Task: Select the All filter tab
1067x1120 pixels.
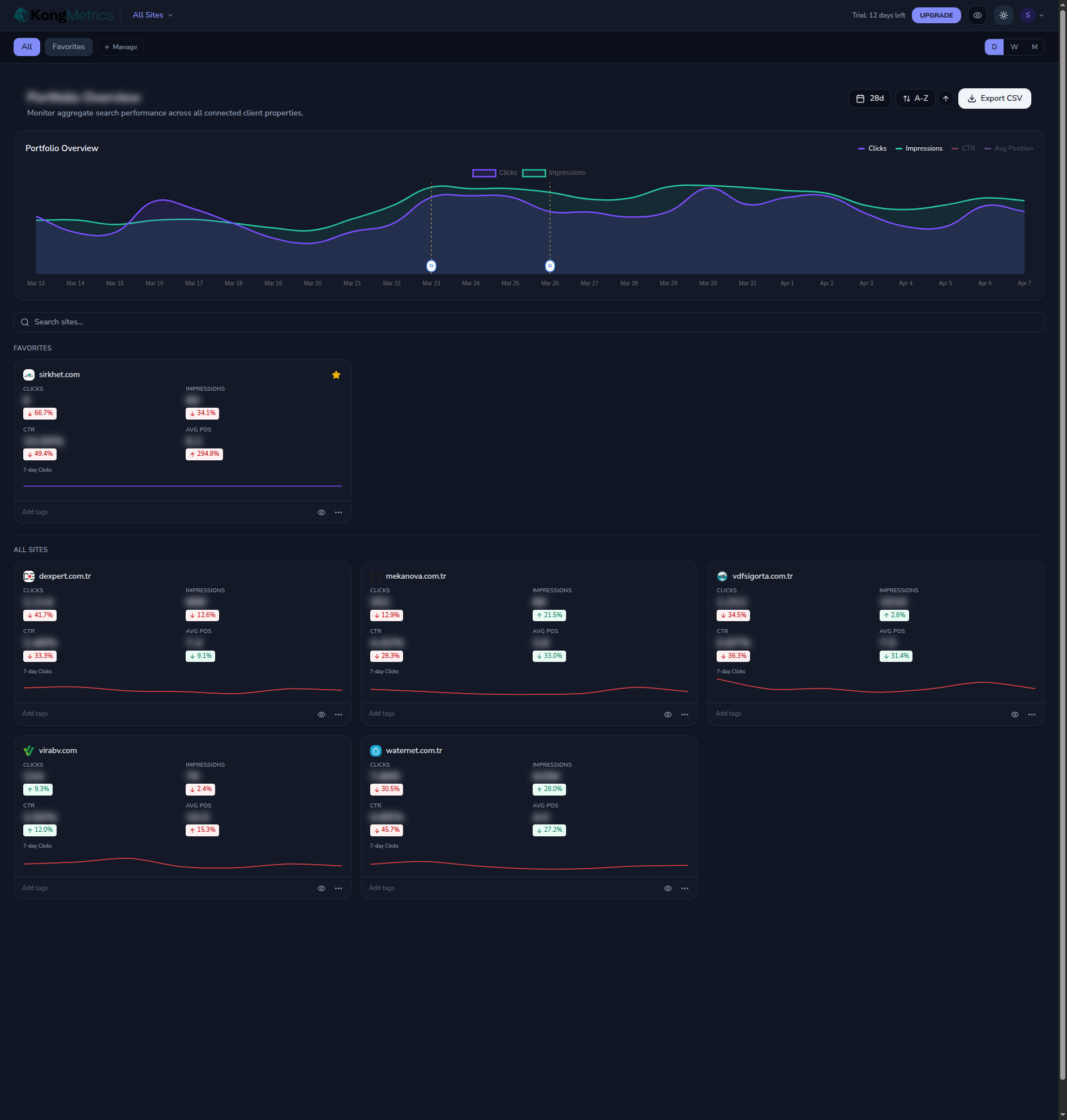Action: [x=26, y=46]
